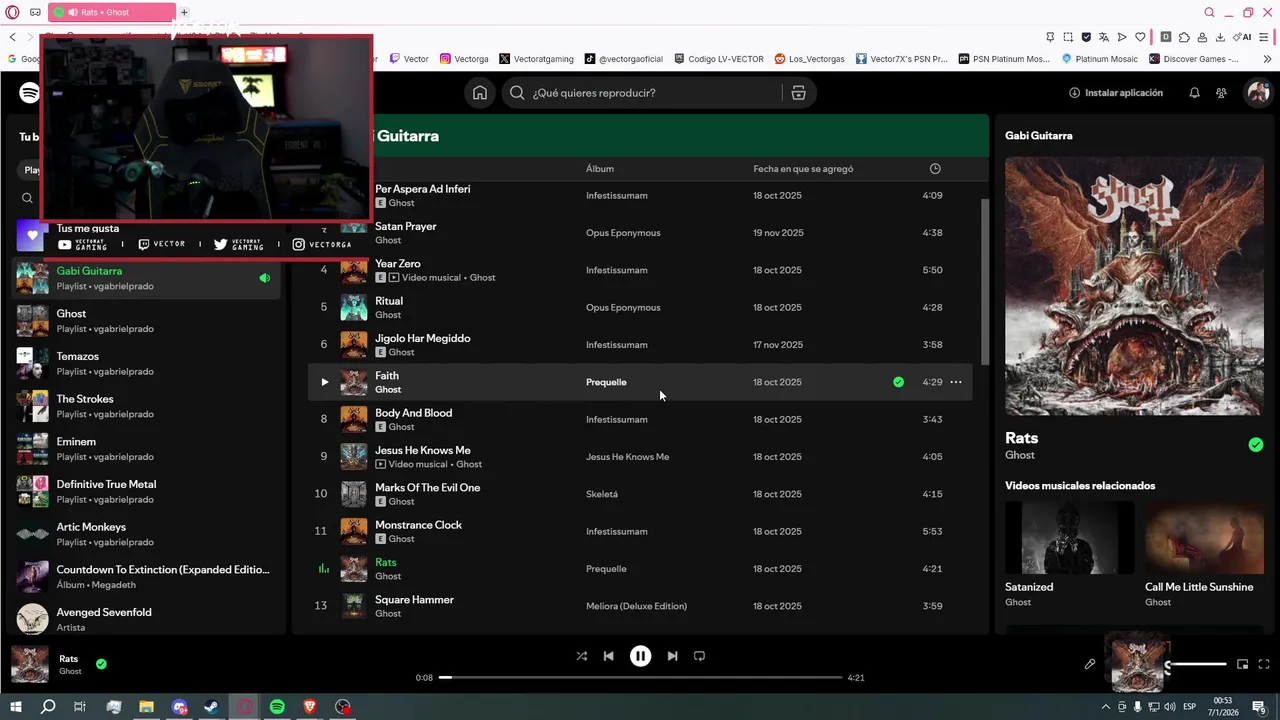
Task: Click the duration clock column header icon
Action: [935, 169]
